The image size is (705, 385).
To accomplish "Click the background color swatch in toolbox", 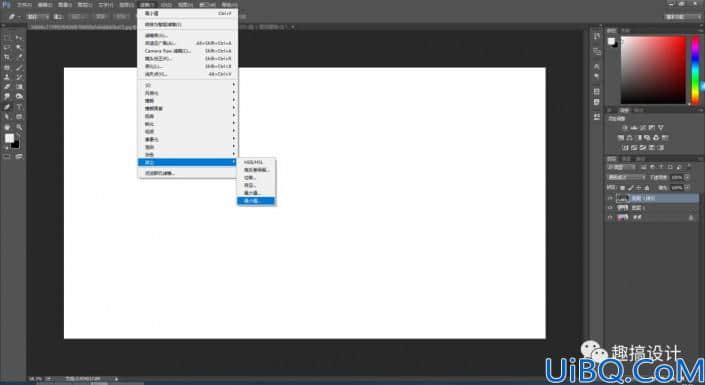I will click(x=16, y=144).
